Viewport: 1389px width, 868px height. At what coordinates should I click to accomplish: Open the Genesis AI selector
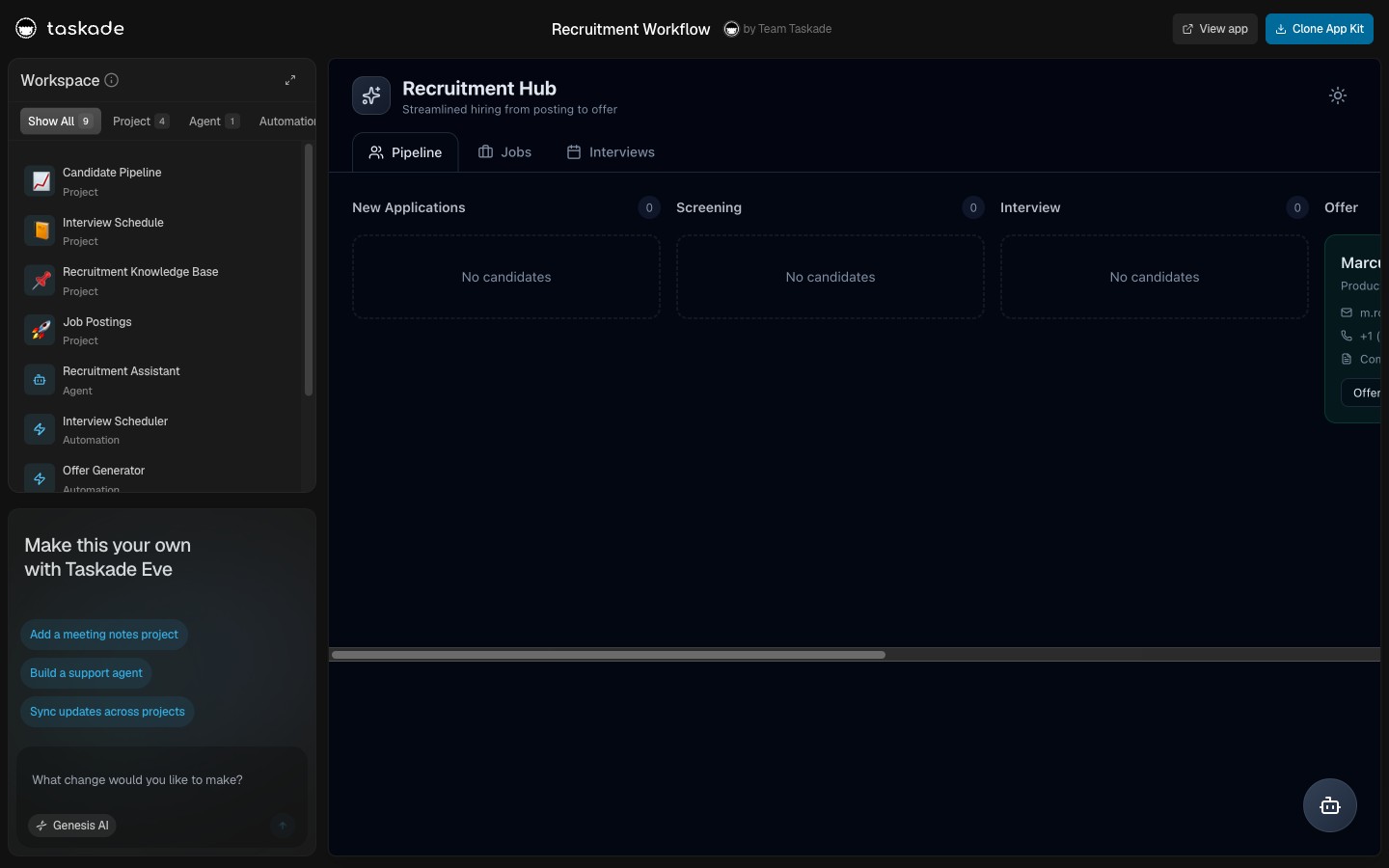coord(72,826)
